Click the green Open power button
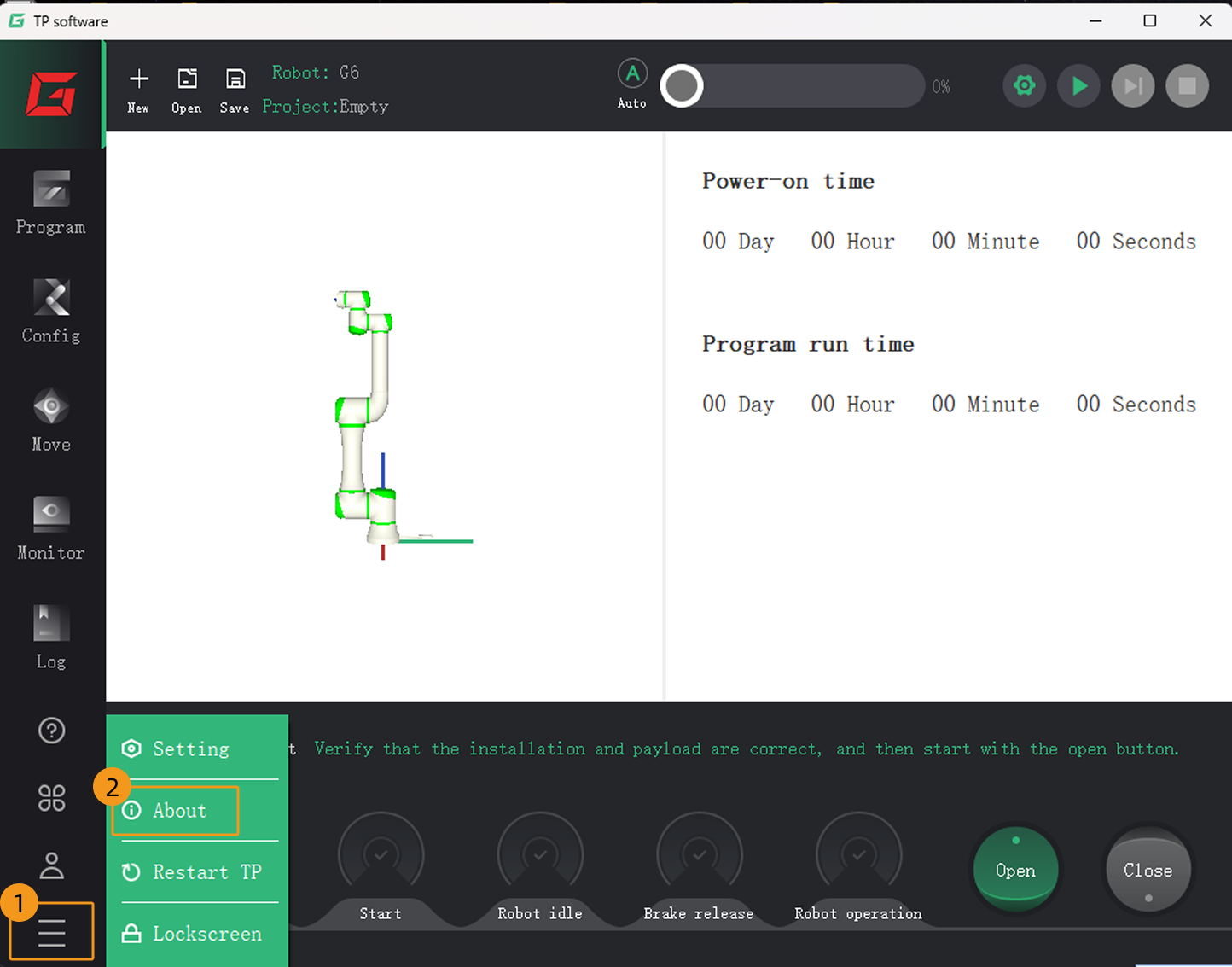 tap(1015, 869)
